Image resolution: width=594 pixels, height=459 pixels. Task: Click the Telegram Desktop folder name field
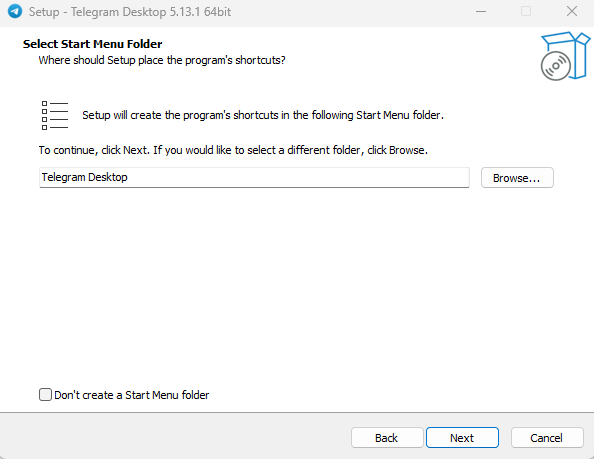point(254,177)
